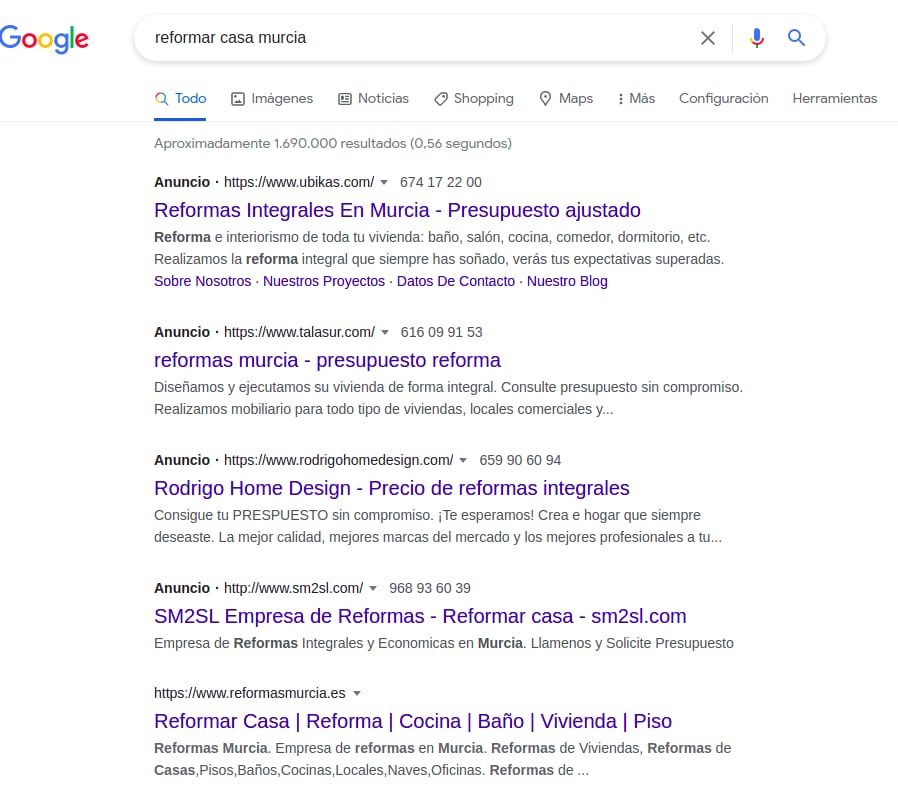Open 'reformas murcia - presupuesto reforma' result
Image resolution: width=898 pixels, height=794 pixels.
click(x=327, y=360)
